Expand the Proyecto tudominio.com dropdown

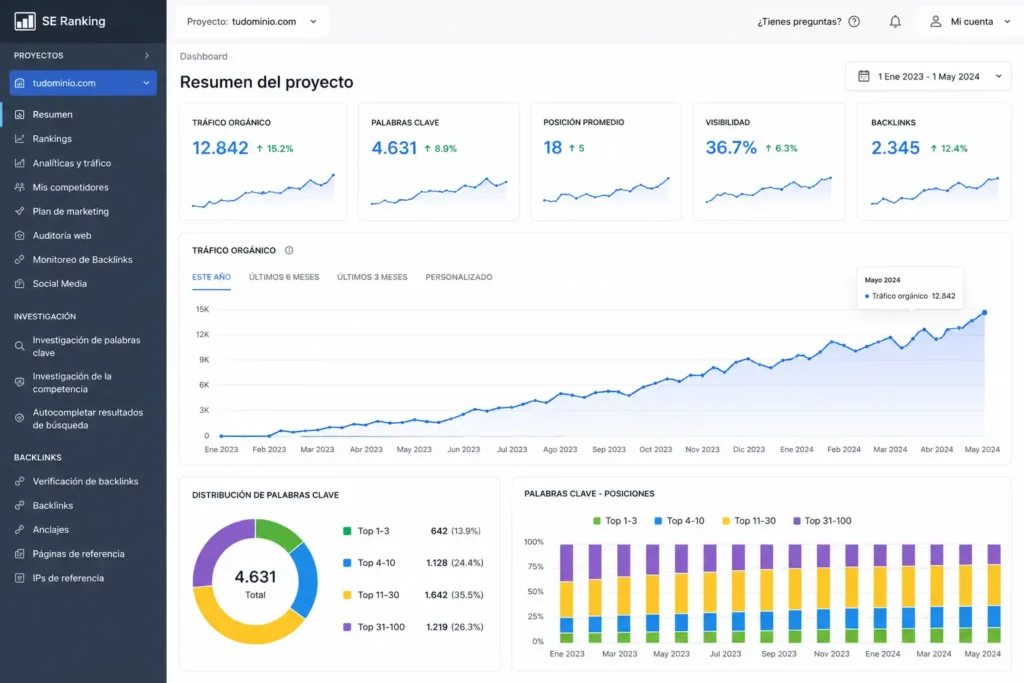tap(252, 22)
